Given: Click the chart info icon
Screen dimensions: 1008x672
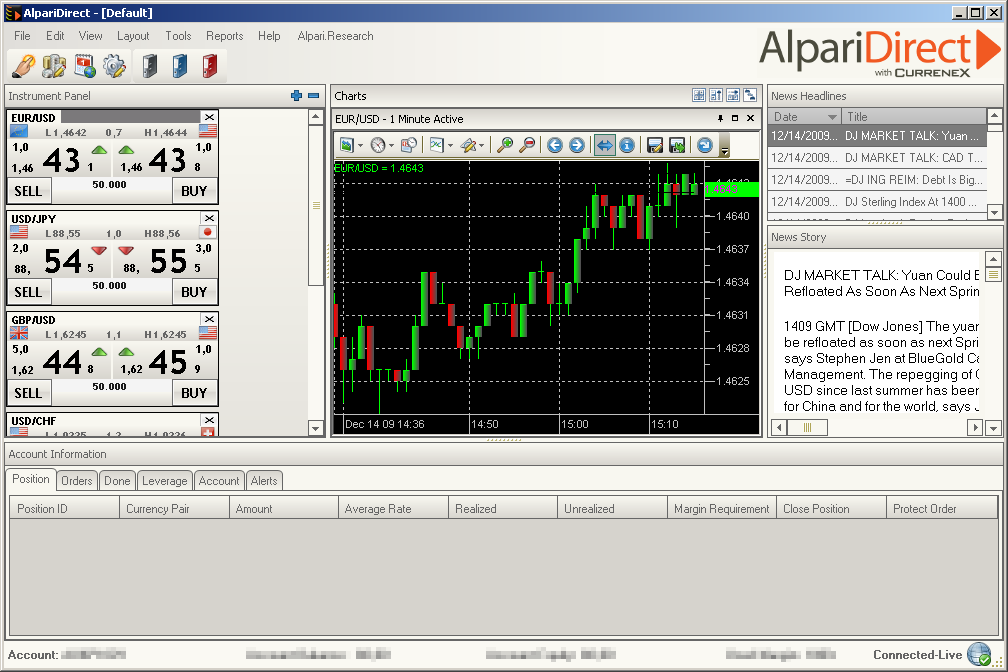Looking at the screenshot, I should (627, 145).
